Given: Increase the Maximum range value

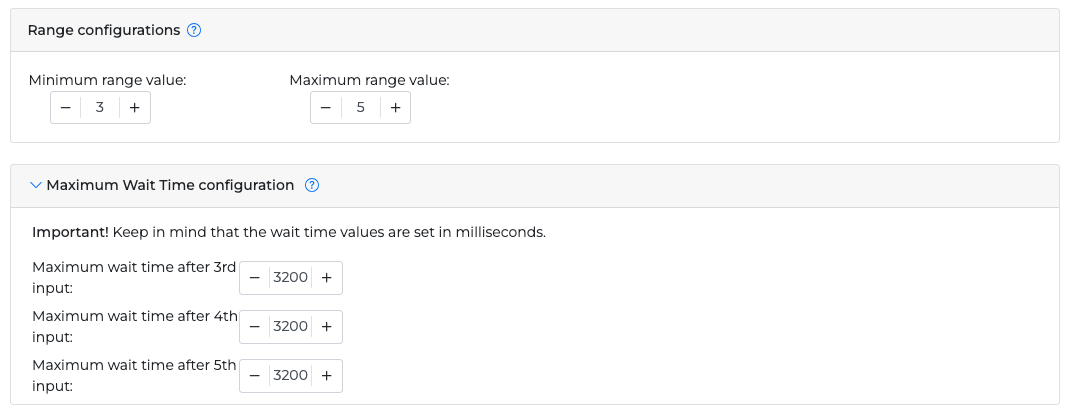Looking at the screenshot, I should pos(395,108).
